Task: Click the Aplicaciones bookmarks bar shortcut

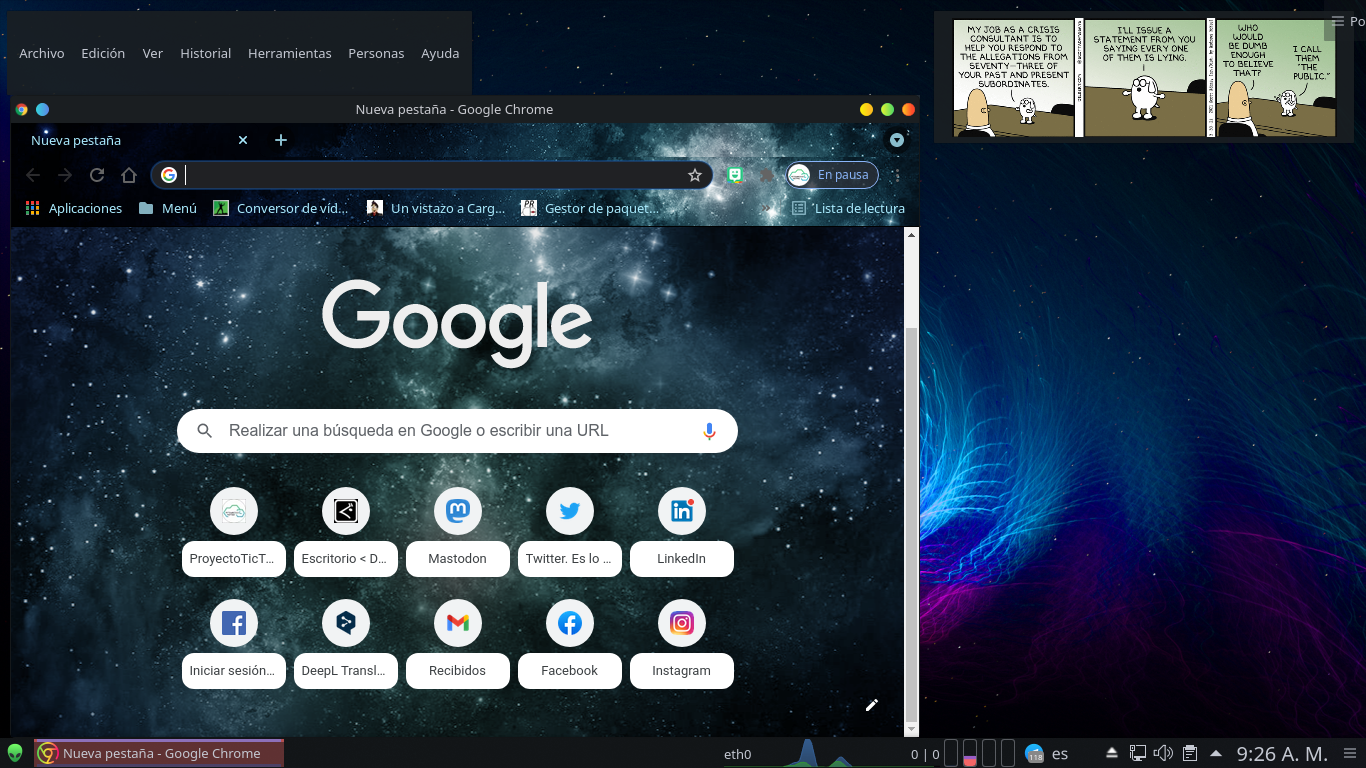Action: (74, 208)
